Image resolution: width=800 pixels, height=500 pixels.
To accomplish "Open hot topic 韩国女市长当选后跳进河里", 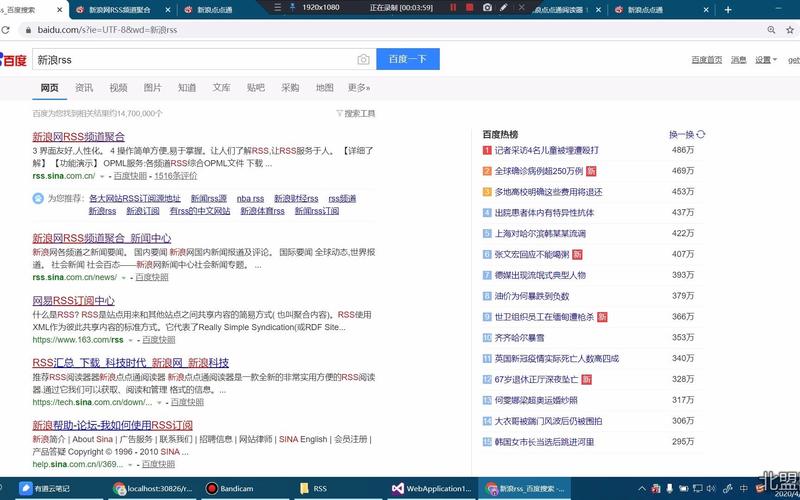I will (x=544, y=442).
